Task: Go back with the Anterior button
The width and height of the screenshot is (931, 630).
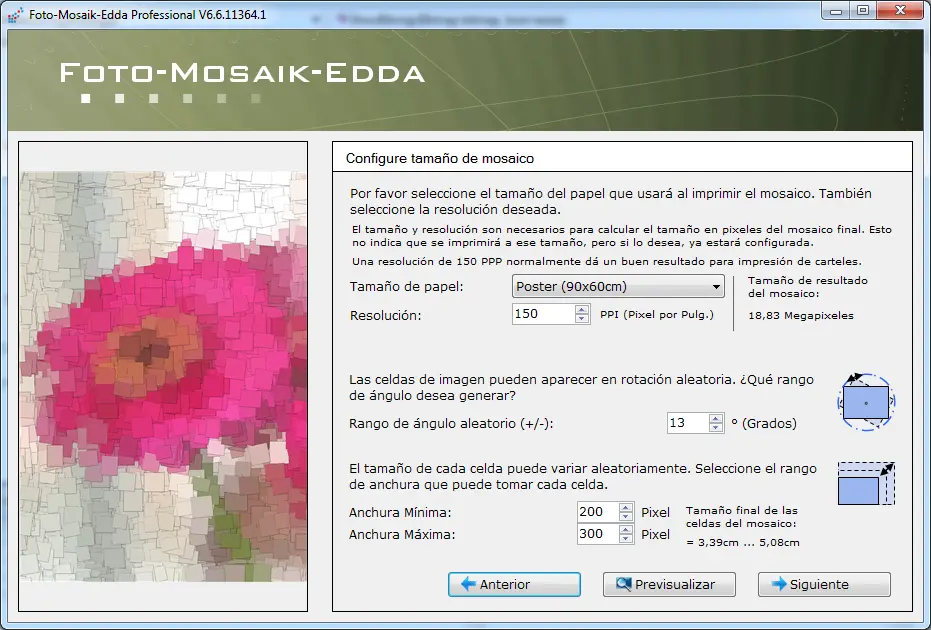Action: click(514, 585)
